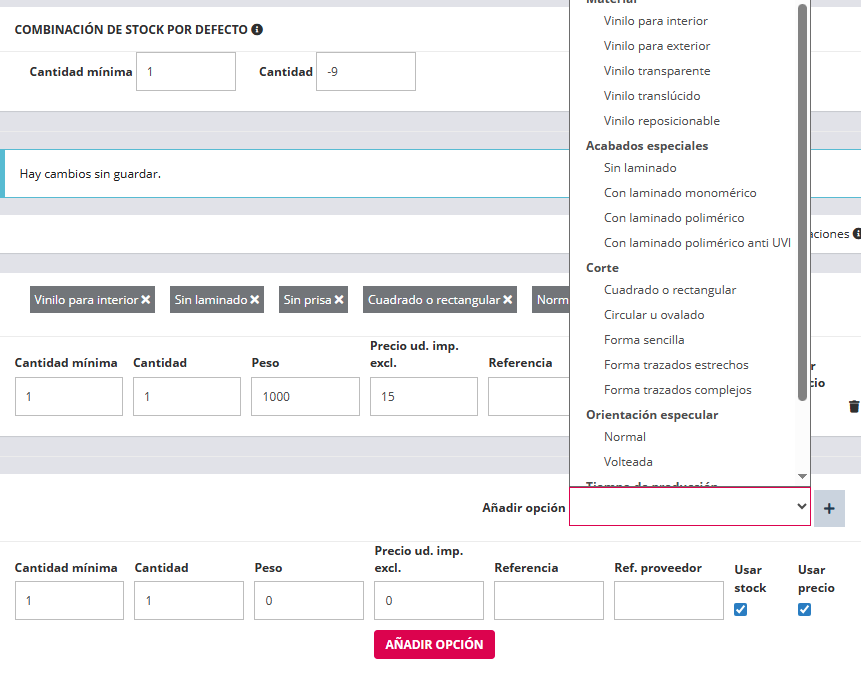Select 'Volteada' orientation option
Image resolution: width=861 pixels, height=675 pixels.
pyautogui.click(x=628, y=462)
